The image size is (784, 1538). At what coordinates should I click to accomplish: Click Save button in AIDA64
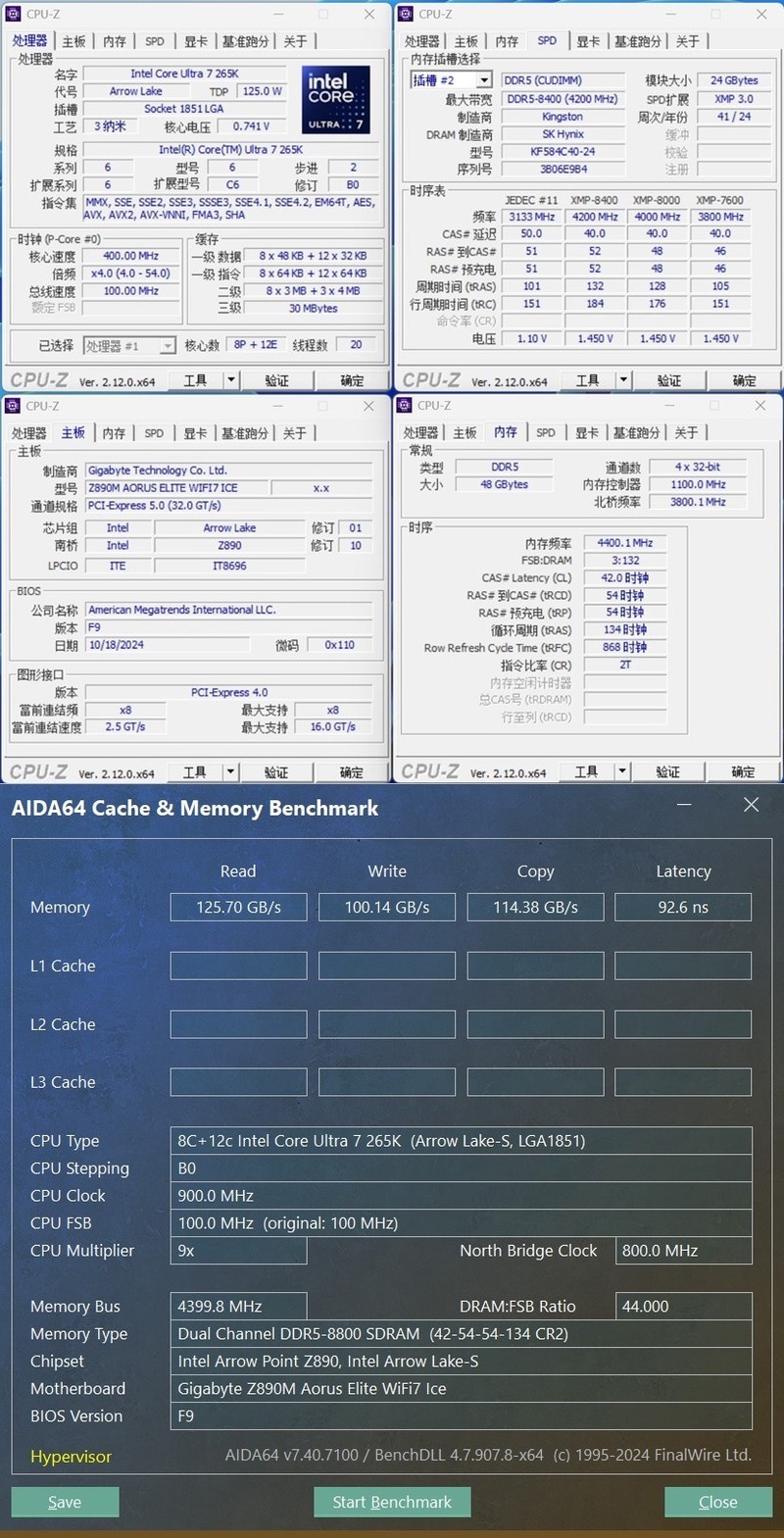click(x=65, y=1502)
